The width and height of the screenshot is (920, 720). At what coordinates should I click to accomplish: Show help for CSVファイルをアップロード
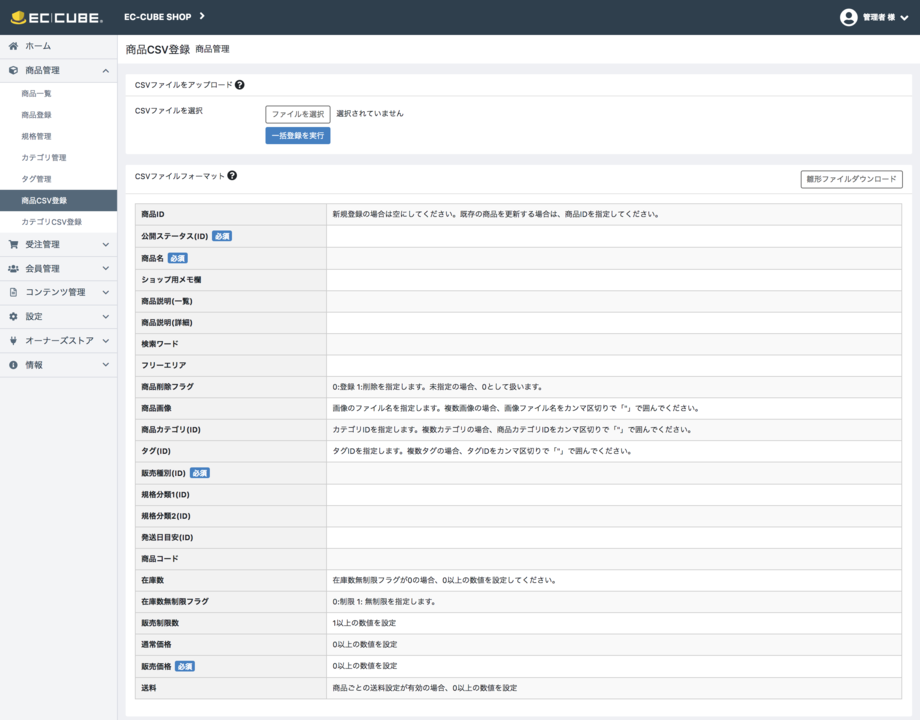pyautogui.click(x=239, y=85)
